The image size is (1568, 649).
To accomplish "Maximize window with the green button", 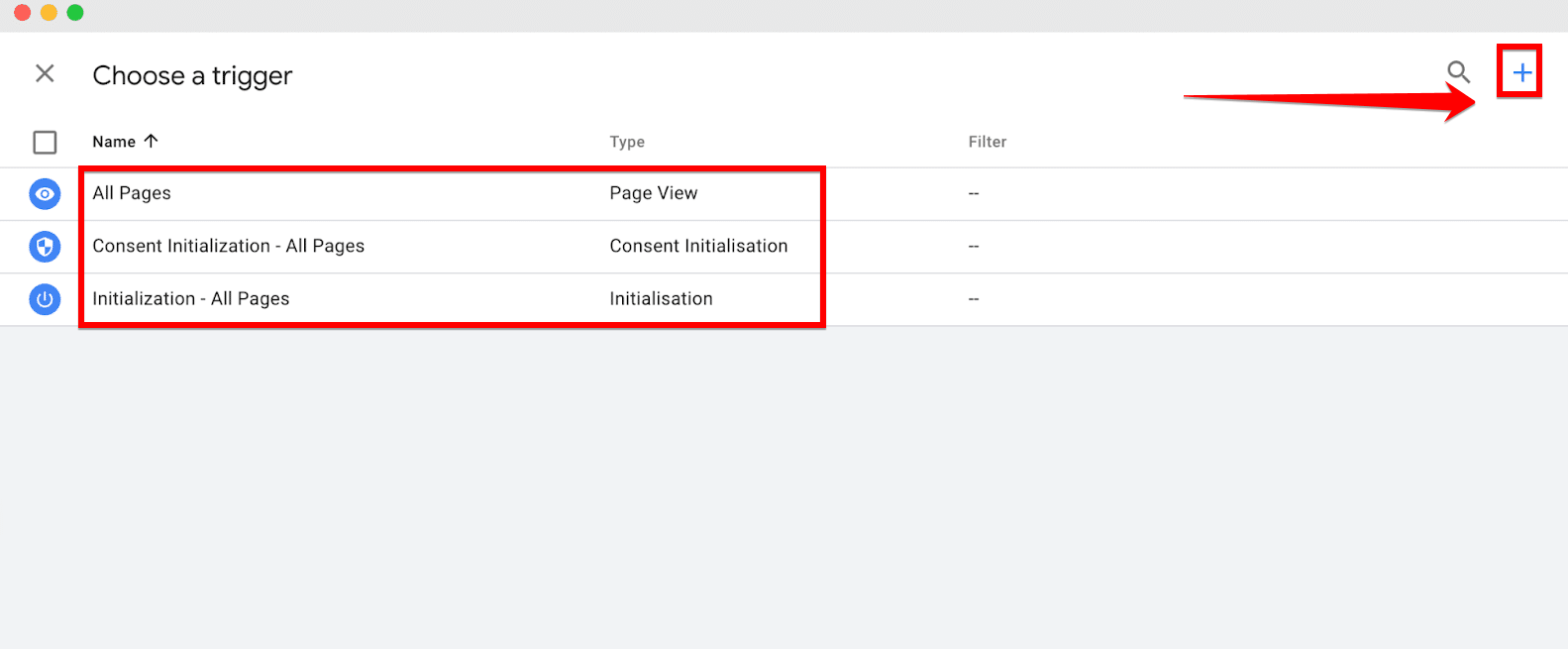I will [75, 13].
